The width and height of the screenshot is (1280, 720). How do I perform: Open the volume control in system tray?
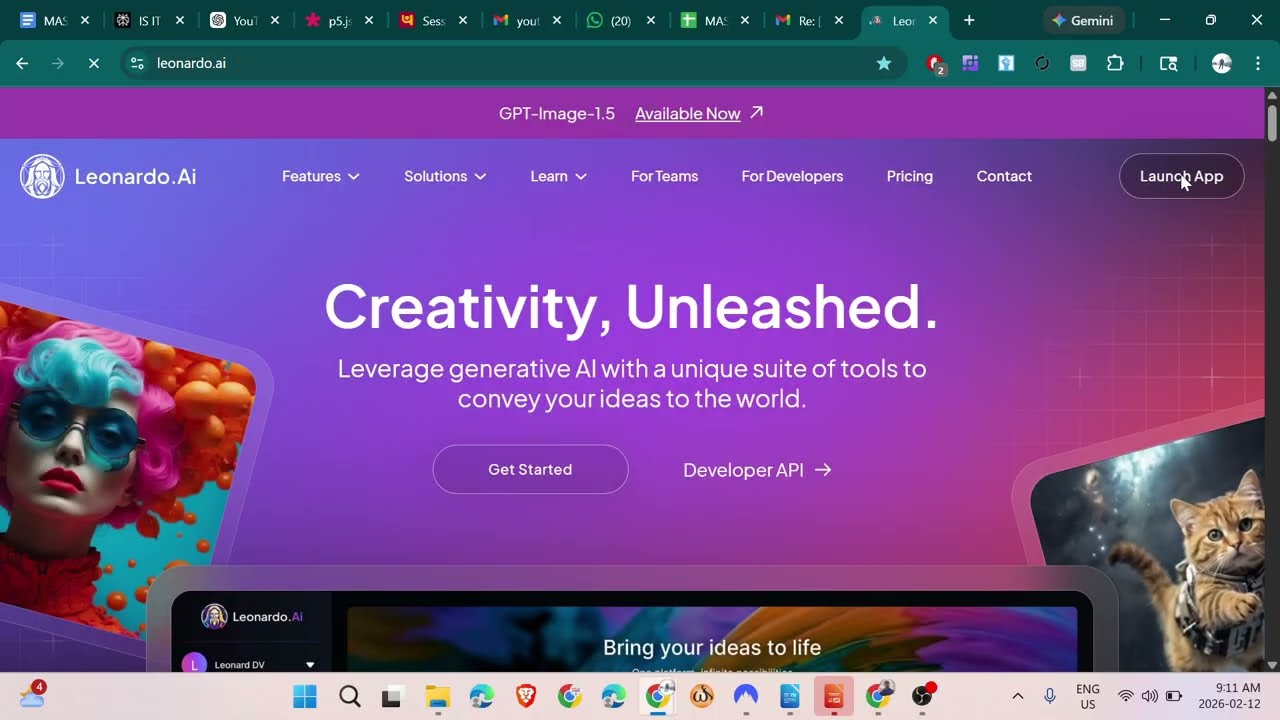(x=1149, y=696)
